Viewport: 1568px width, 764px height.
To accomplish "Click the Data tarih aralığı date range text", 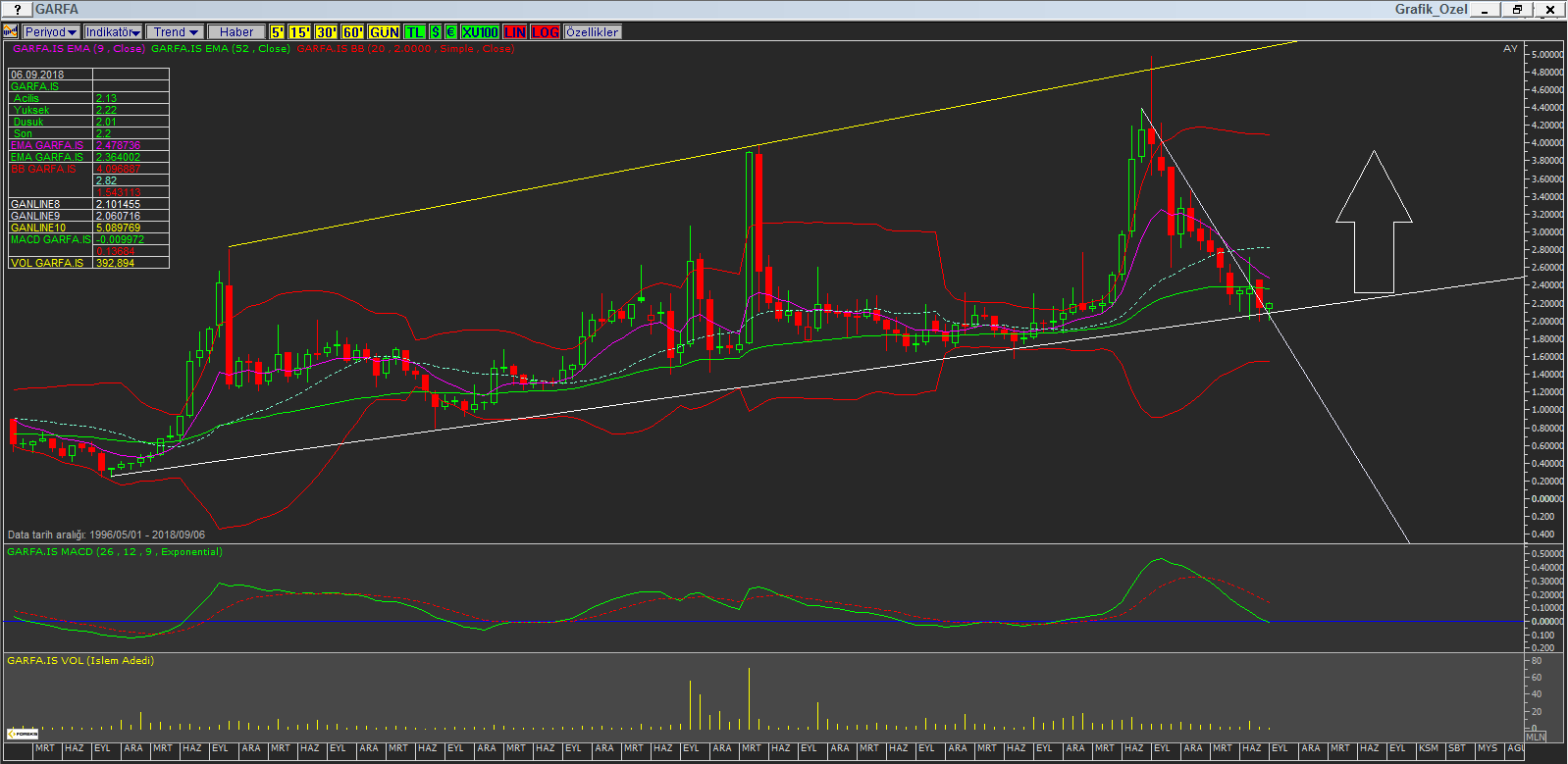I will [107, 535].
